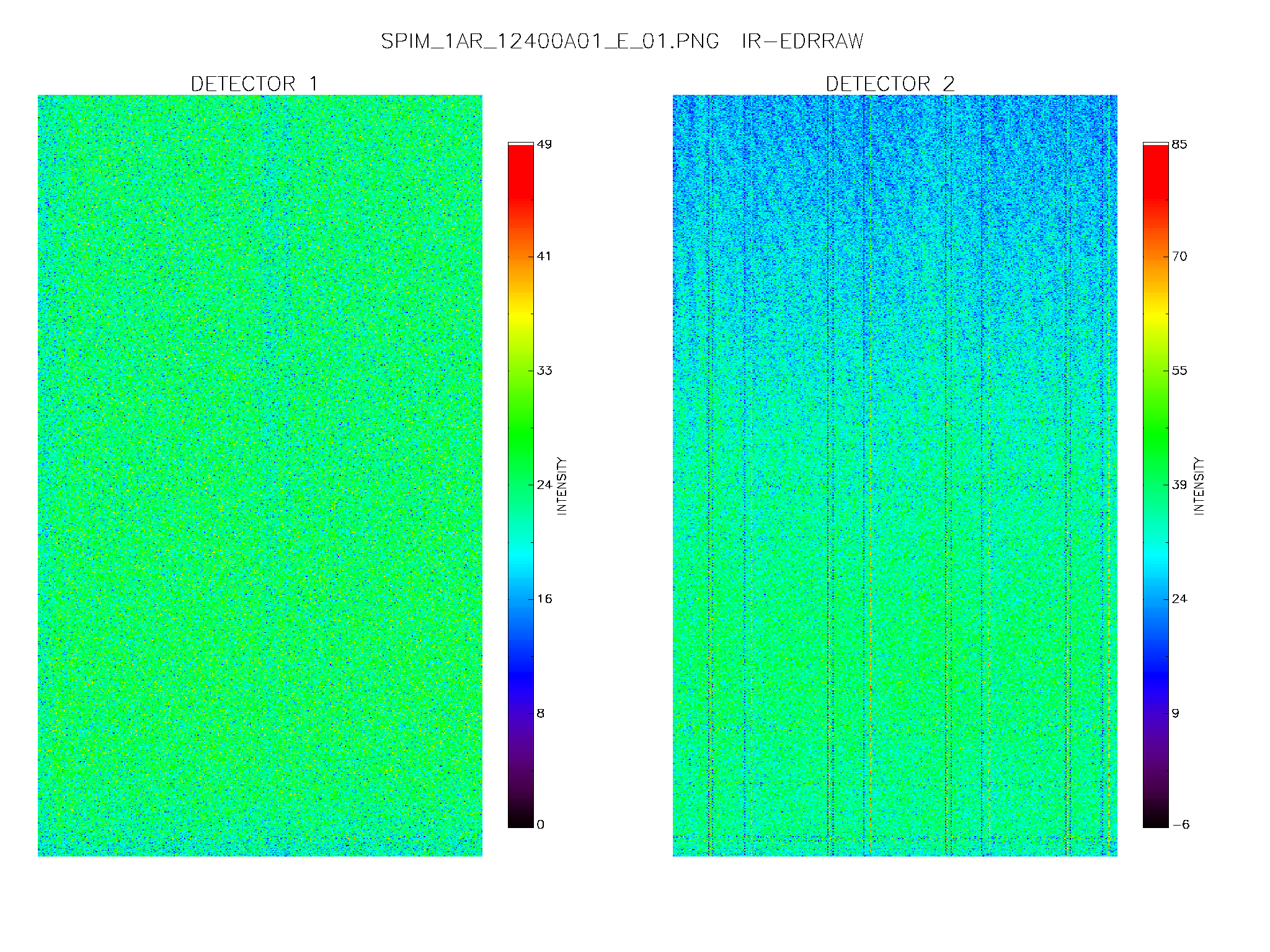Click the SPIM_1AR_12400A01_E_01.PNG title text

click(549, 42)
